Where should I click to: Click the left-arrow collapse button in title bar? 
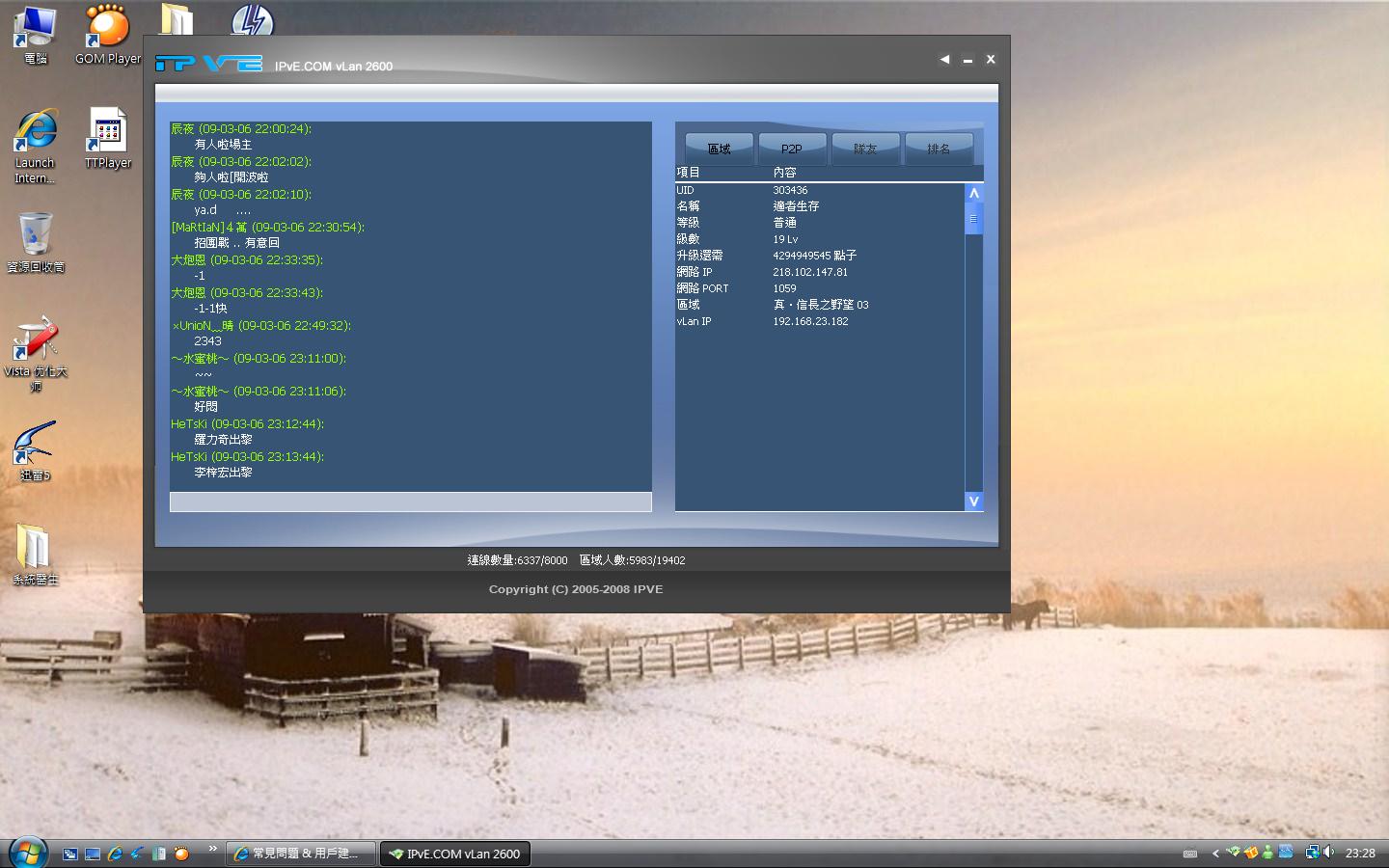[x=944, y=60]
